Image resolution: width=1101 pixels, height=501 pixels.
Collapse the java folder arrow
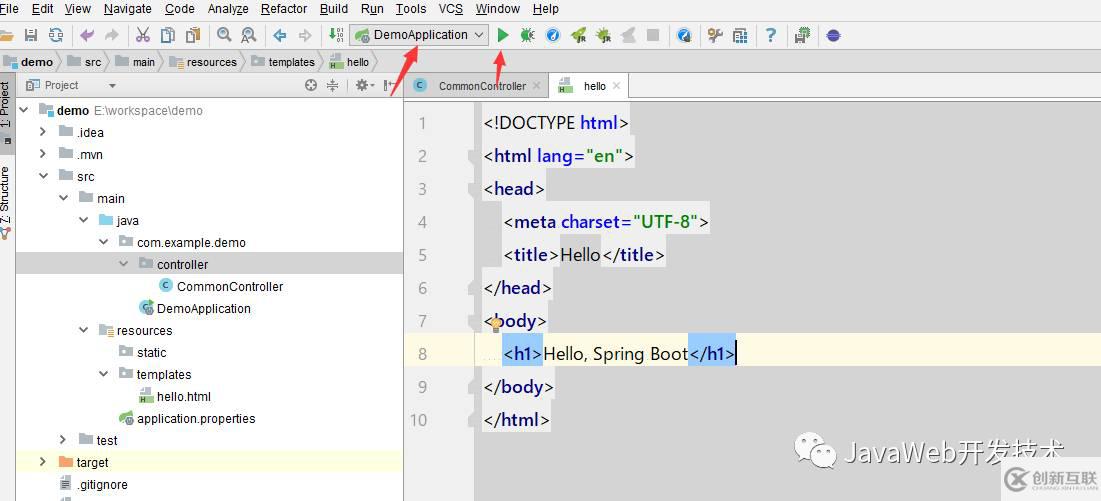pos(84,220)
